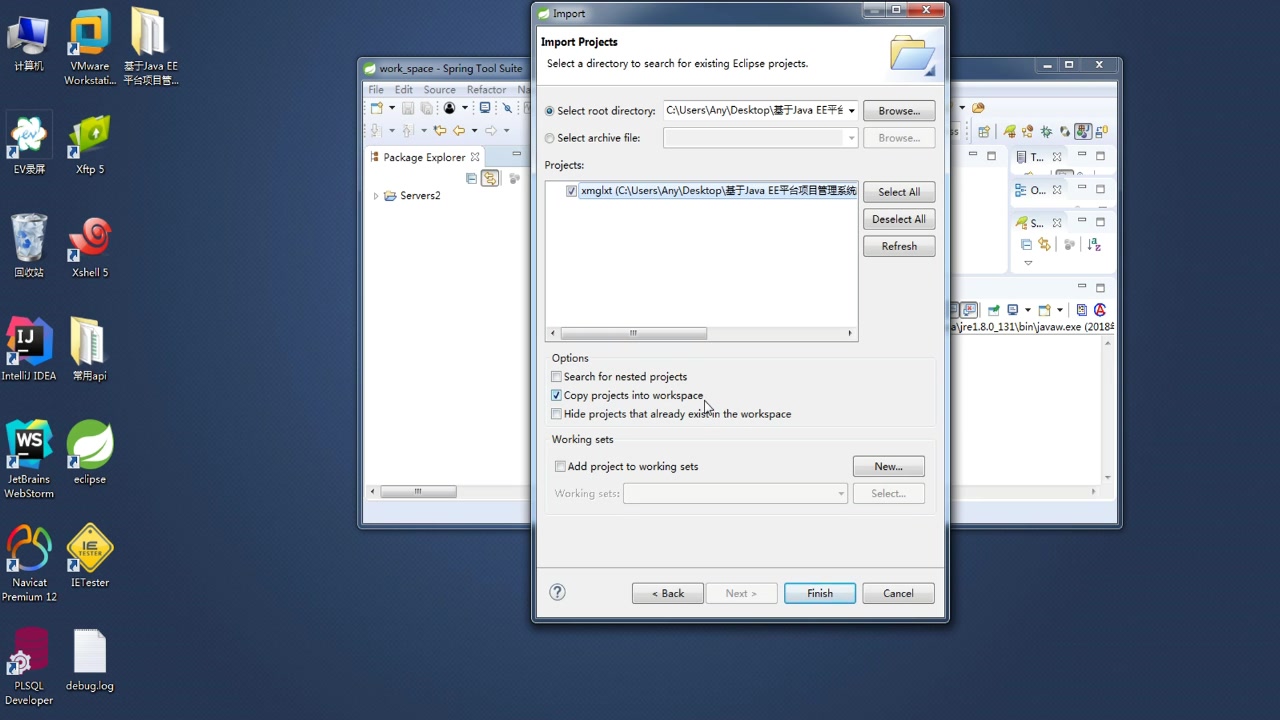Select the 'Select root directory' radio button
The height and width of the screenshot is (720, 1280).
549,111
